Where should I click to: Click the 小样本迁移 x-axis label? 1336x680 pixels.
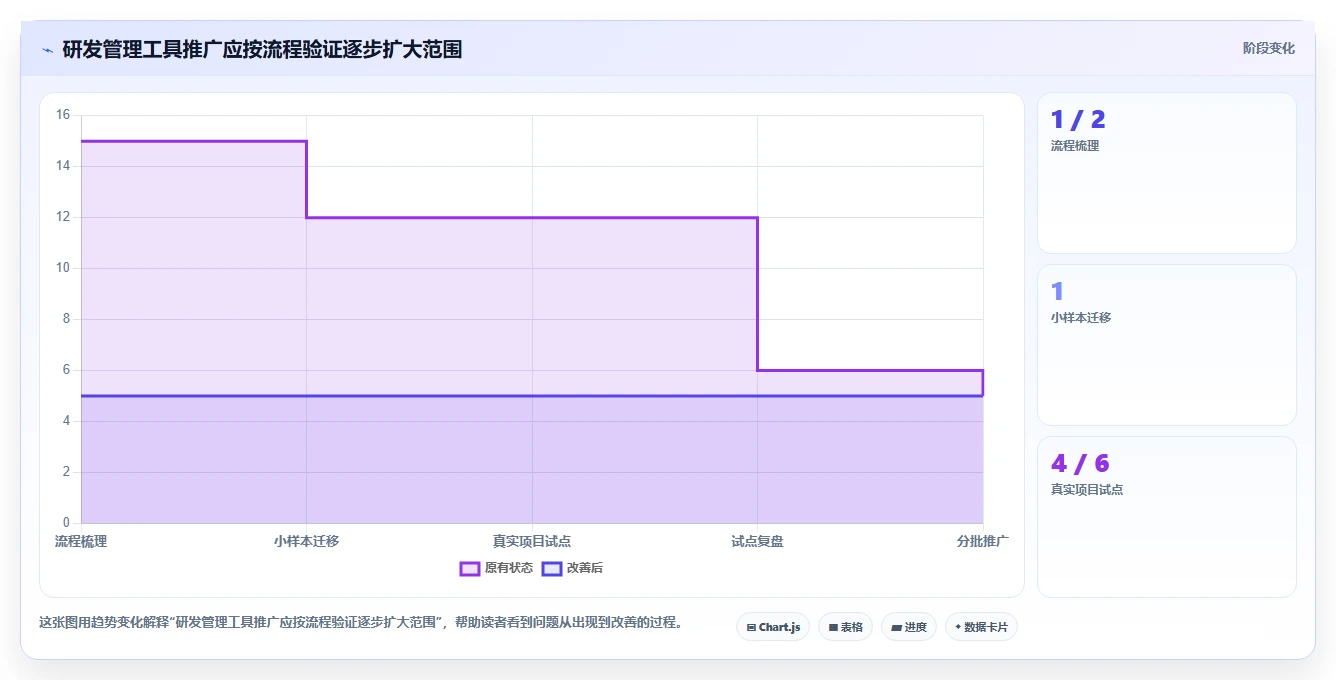[x=306, y=541]
